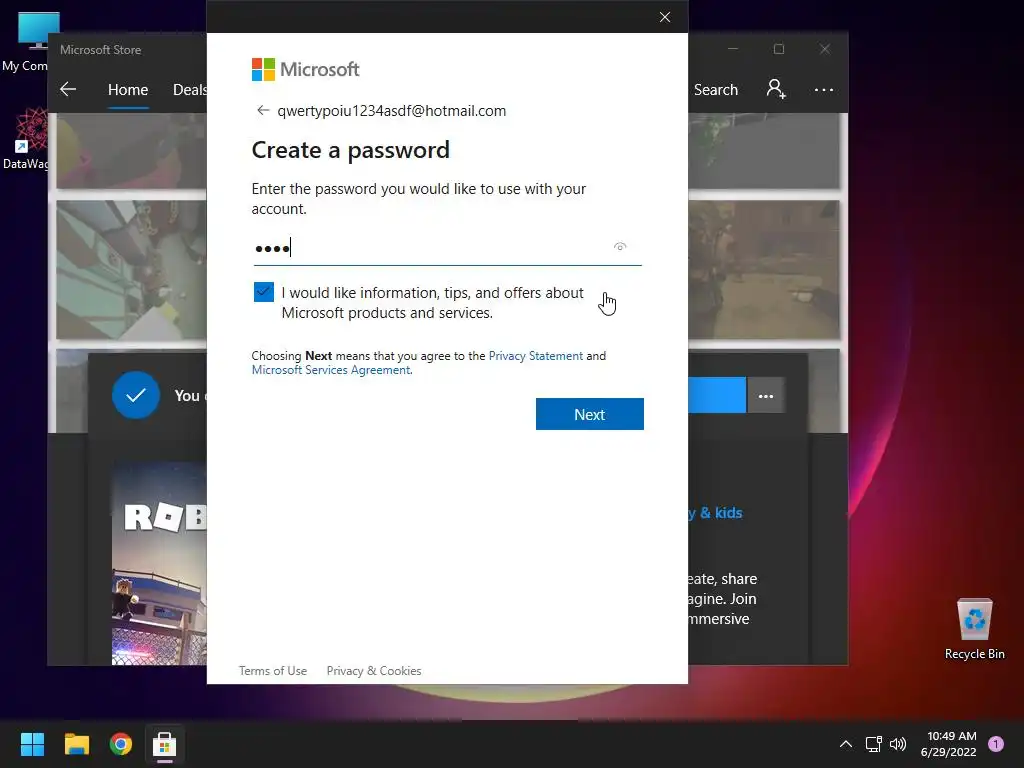This screenshot has height=768, width=1024.
Task: Click Search in Microsoft Store
Action: click(x=716, y=89)
